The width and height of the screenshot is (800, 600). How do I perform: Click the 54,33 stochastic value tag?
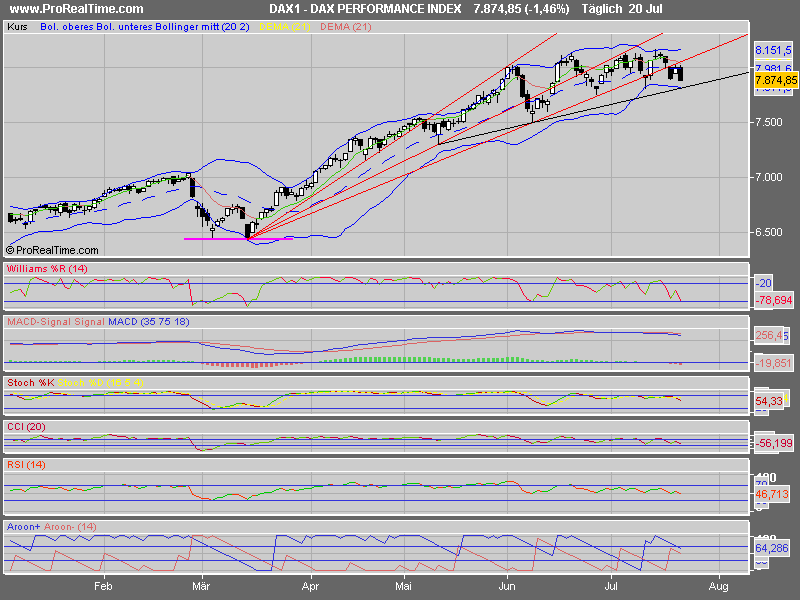(x=769, y=401)
